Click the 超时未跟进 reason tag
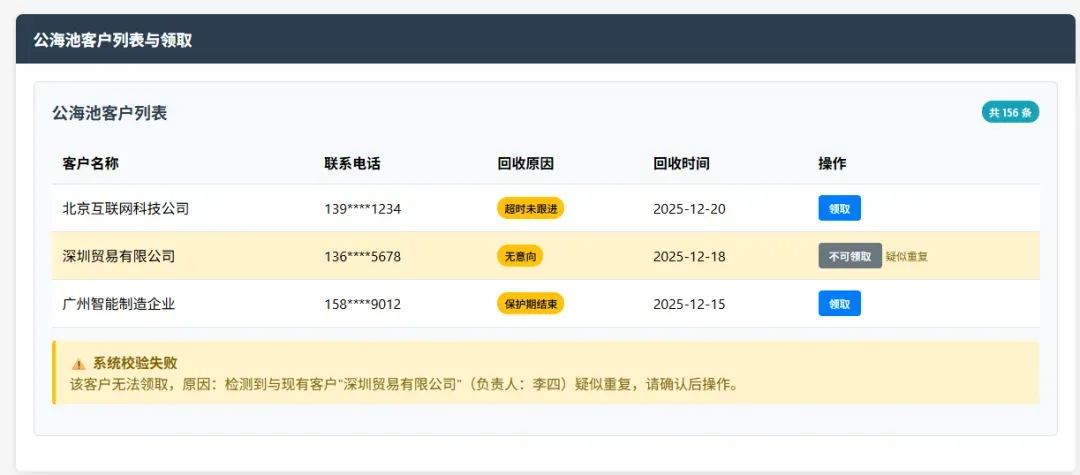Screen dimensions: 1080x475 click(x=530, y=208)
